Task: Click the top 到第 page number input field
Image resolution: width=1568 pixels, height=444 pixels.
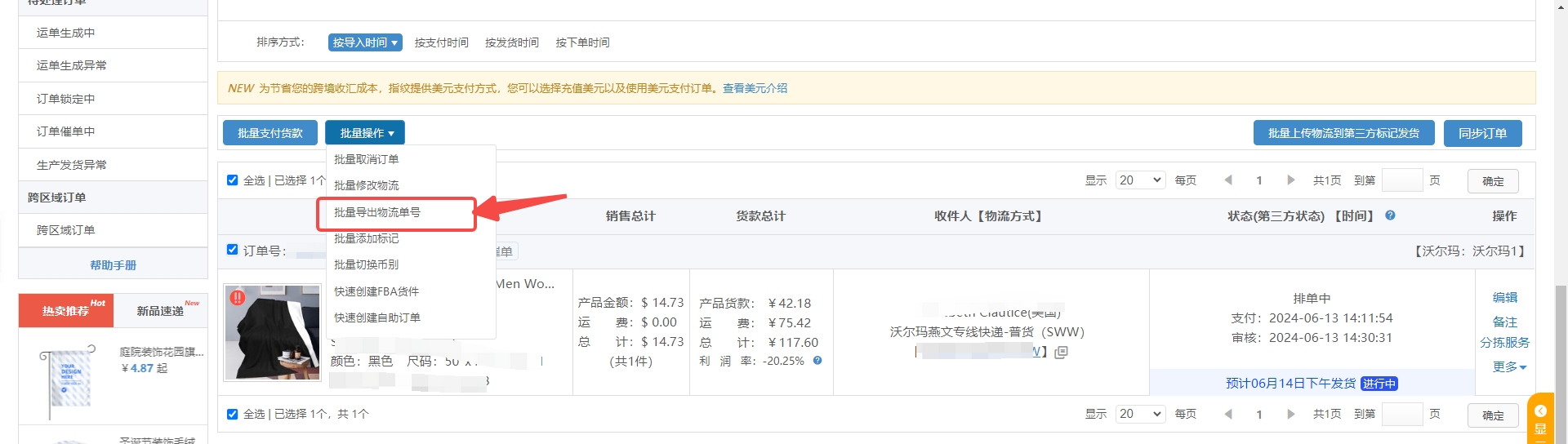Action: click(x=1401, y=180)
